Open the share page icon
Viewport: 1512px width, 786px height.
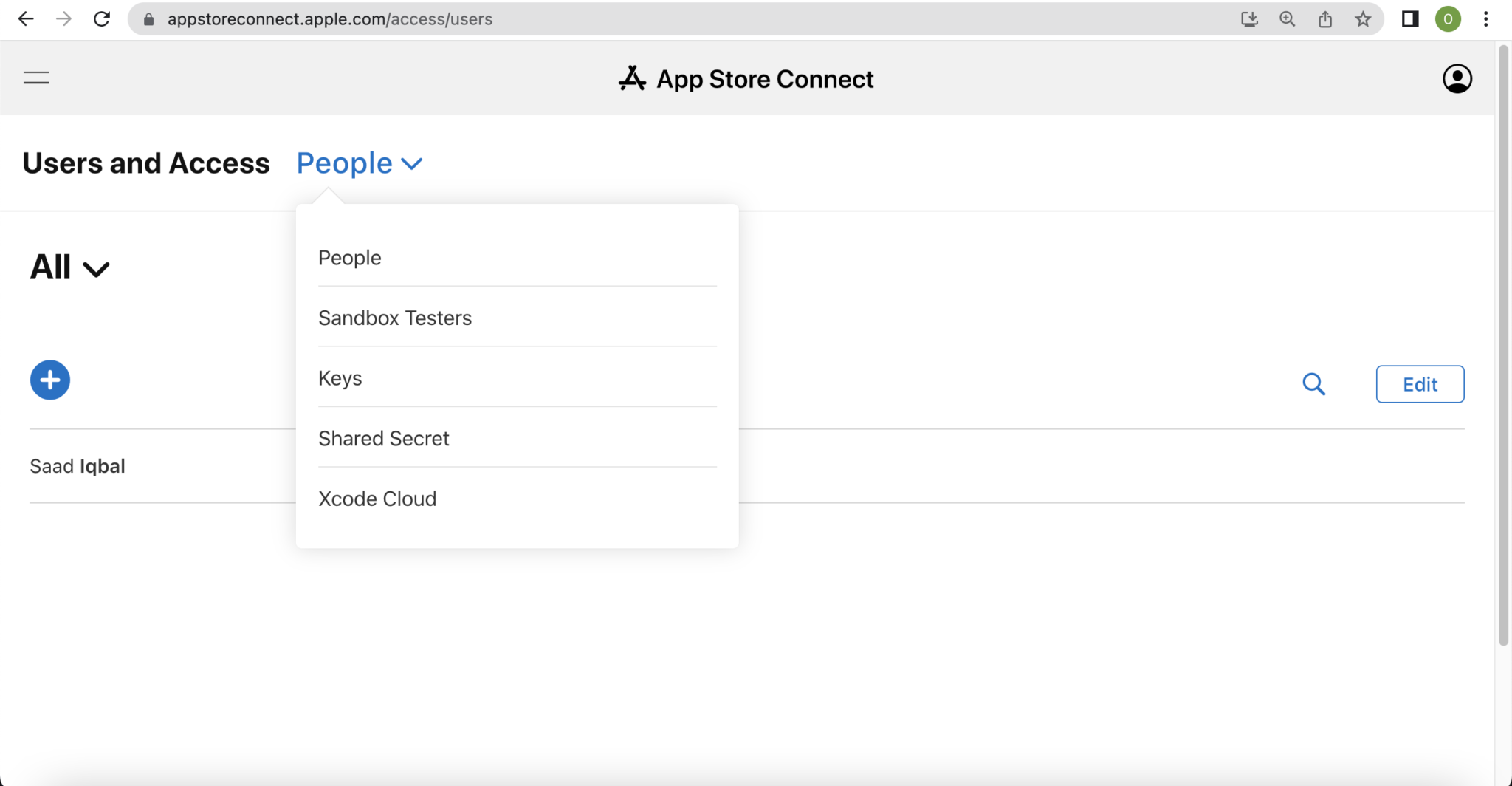(1325, 19)
